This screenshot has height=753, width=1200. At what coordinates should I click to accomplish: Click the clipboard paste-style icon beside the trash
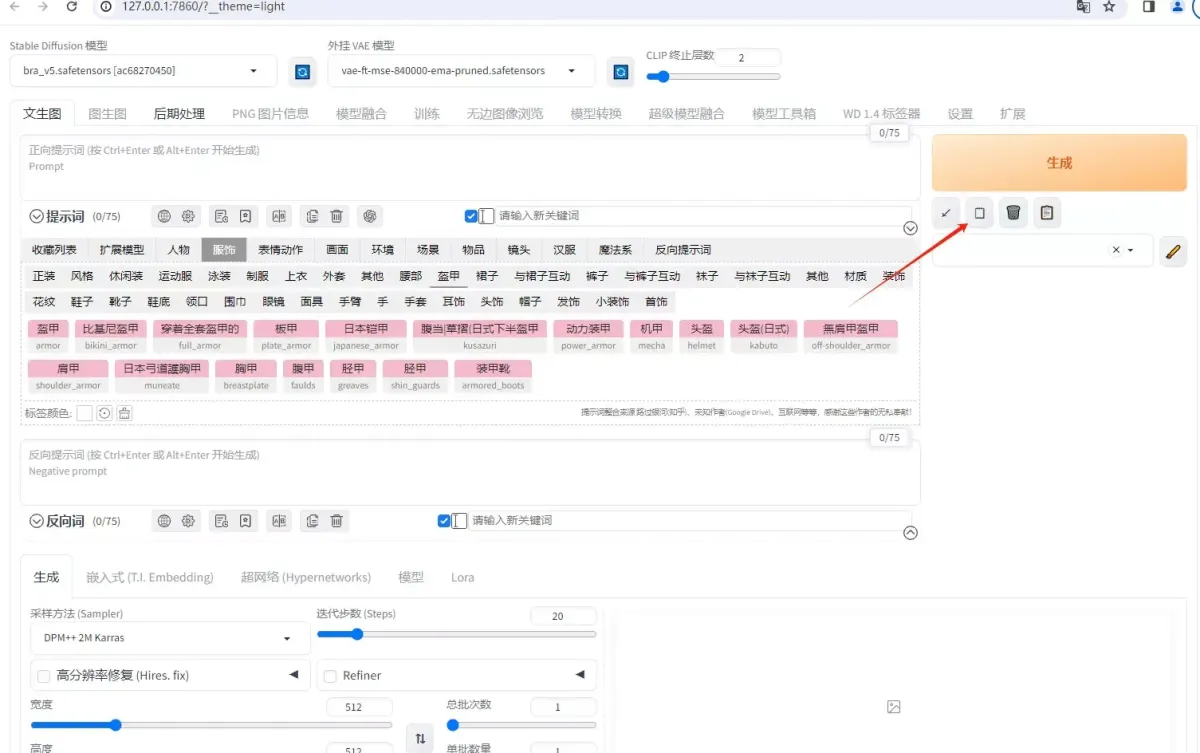[x=1047, y=213]
